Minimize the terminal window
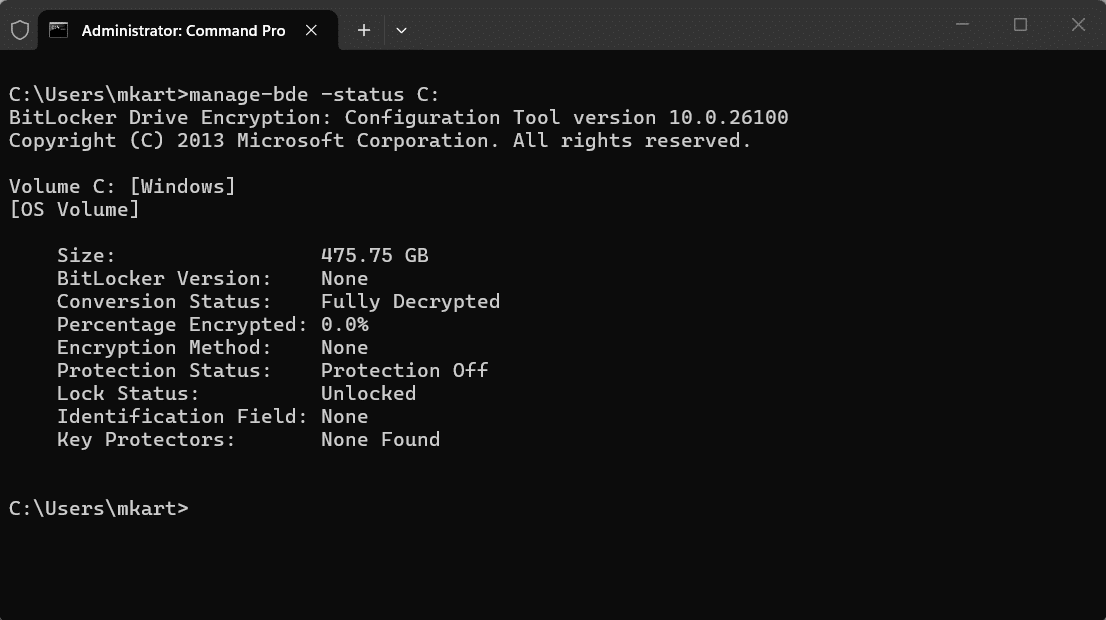 [x=961, y=25]
